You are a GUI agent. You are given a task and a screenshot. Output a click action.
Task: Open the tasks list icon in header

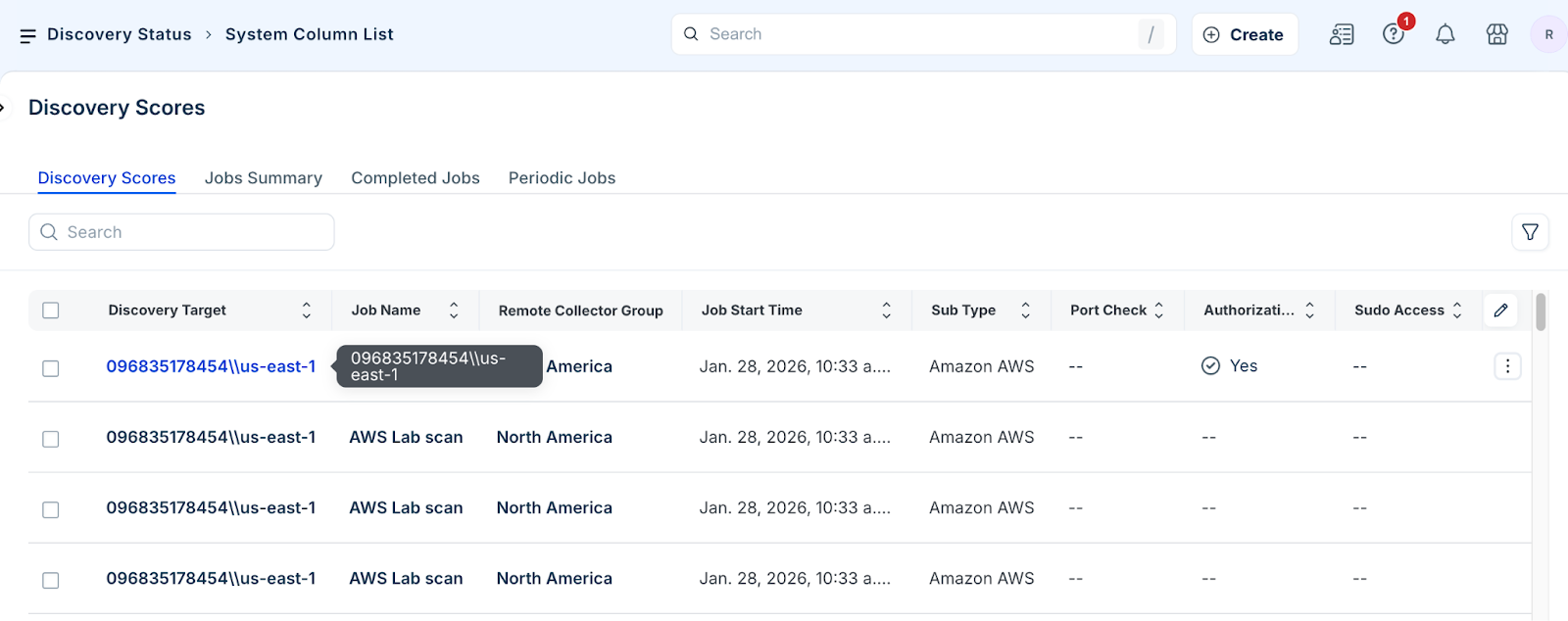click(1342, 34)
